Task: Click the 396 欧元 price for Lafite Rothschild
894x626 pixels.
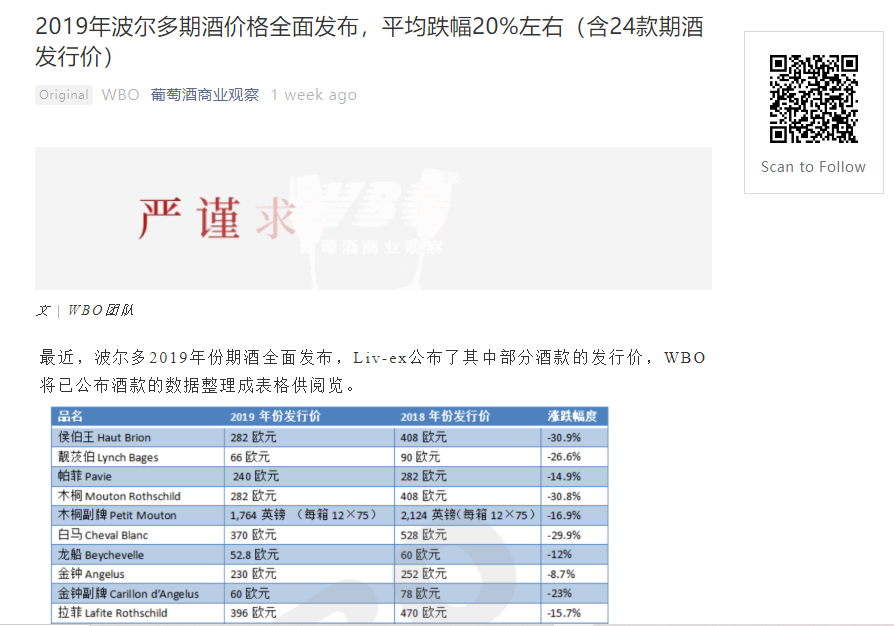Action: pyautogui.click(x=253, y=613)
